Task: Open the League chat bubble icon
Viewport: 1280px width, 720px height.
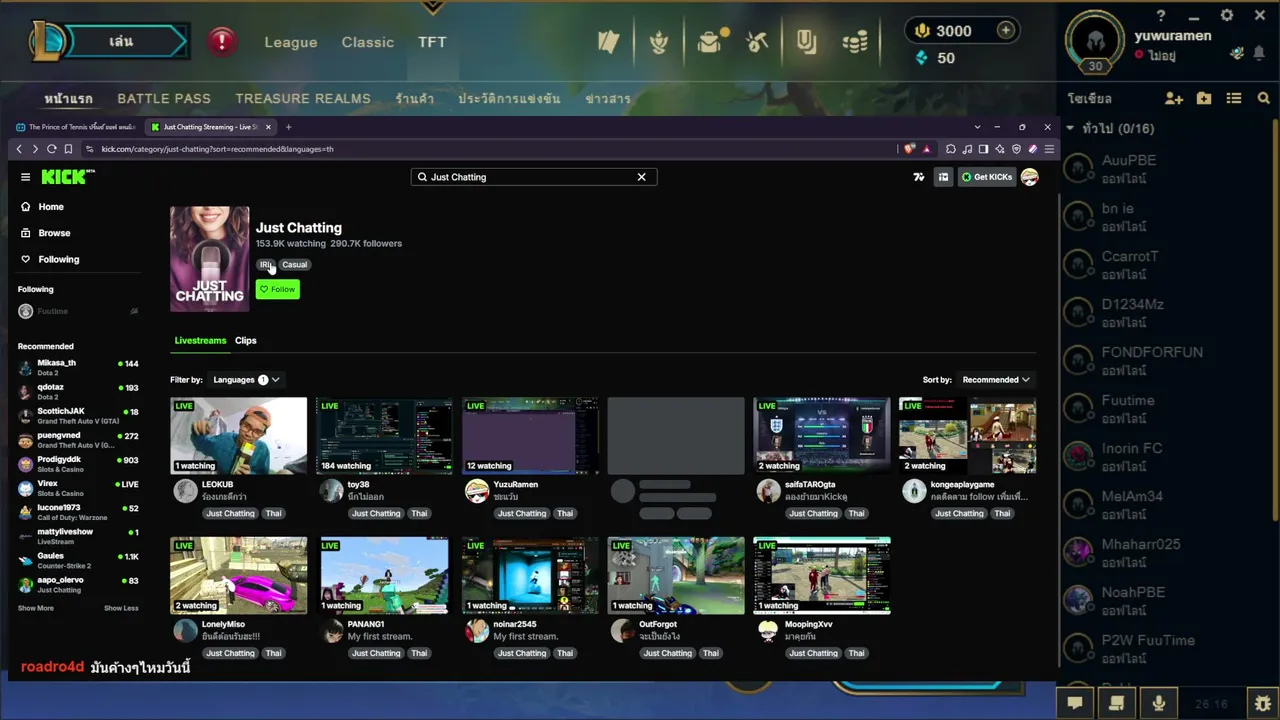Action: pos(1075,703)
